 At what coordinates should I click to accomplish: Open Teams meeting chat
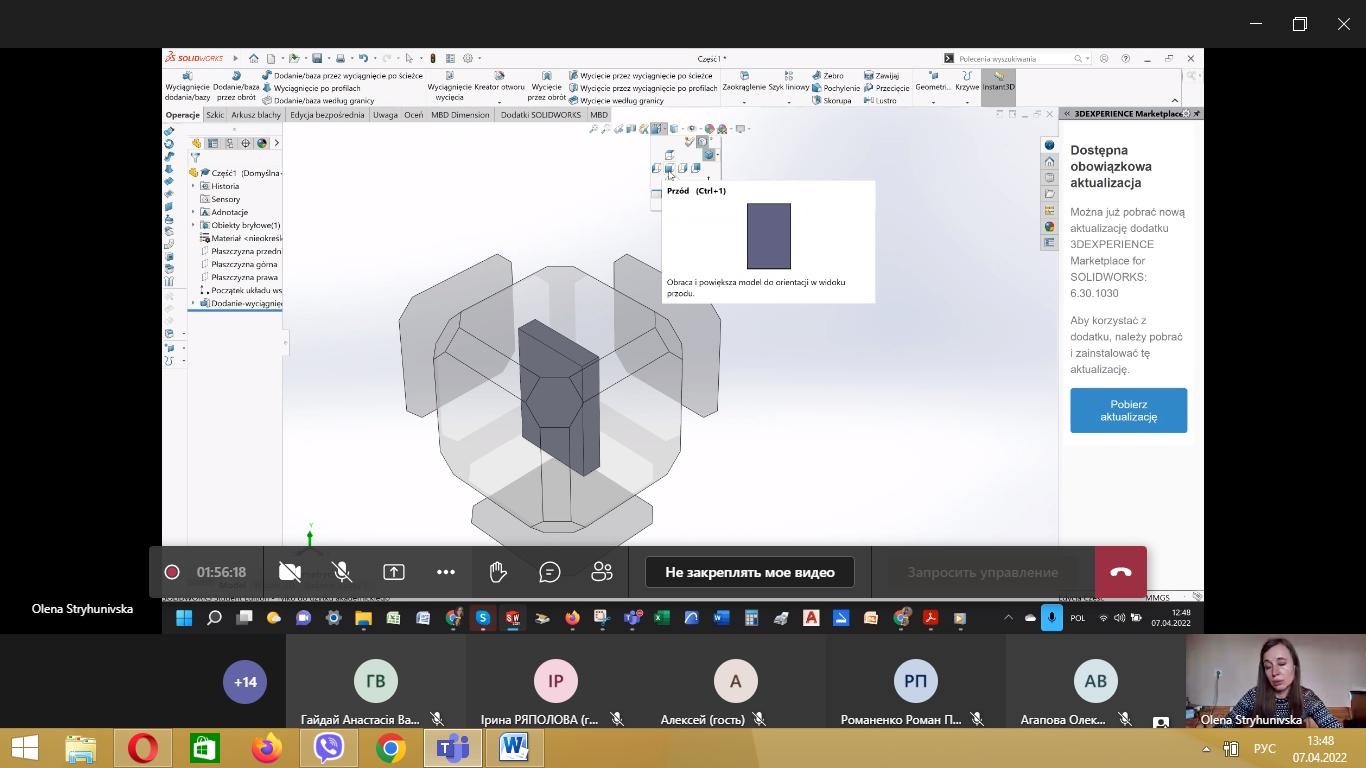coord(550,572)
